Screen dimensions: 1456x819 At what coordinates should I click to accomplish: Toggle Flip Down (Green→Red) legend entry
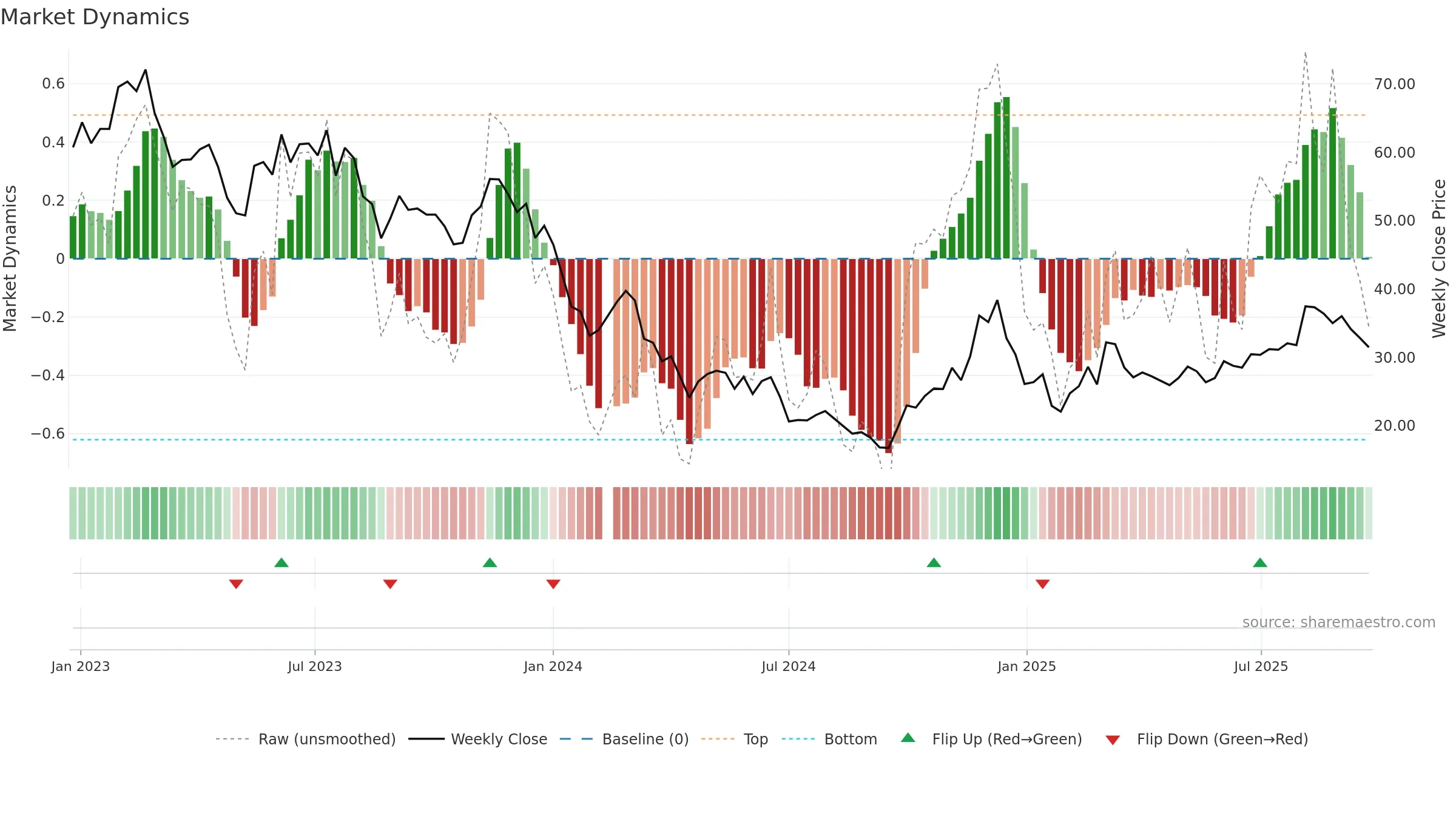1206,739
